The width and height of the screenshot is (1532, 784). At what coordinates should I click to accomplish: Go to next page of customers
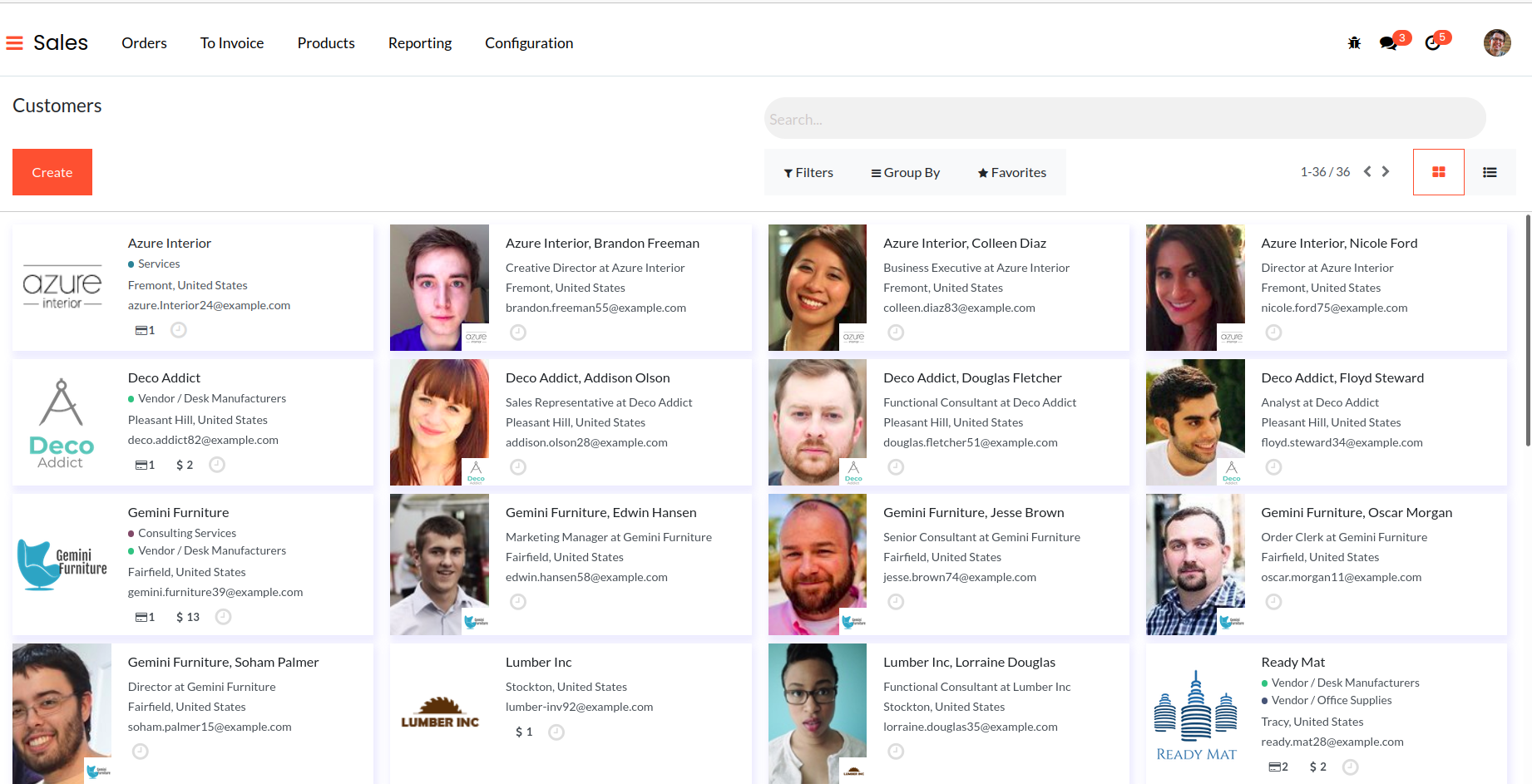tap(1386, 171)
